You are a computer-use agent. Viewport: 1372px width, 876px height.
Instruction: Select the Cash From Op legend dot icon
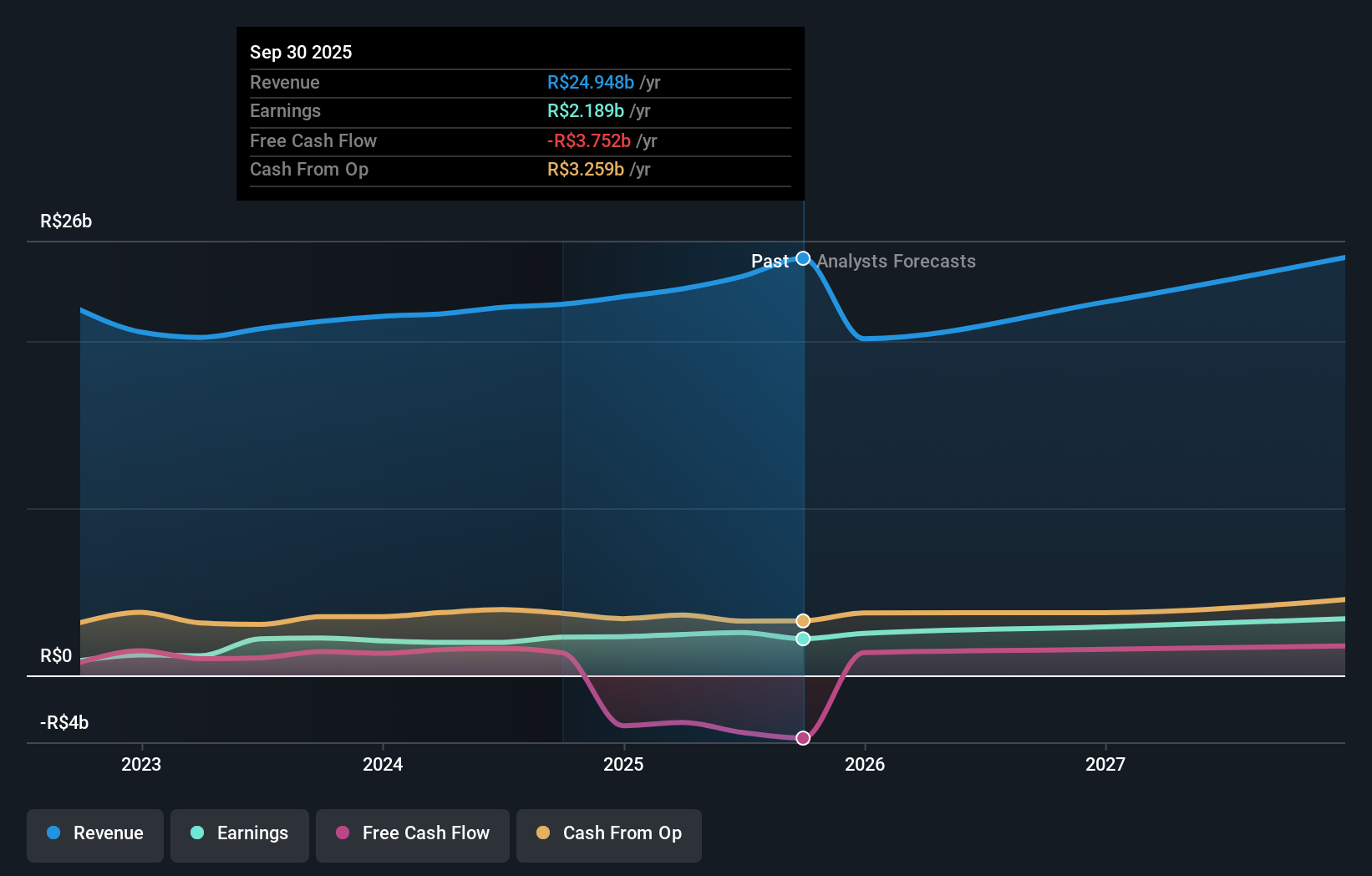pyautogui.click(x=543, y=833)
